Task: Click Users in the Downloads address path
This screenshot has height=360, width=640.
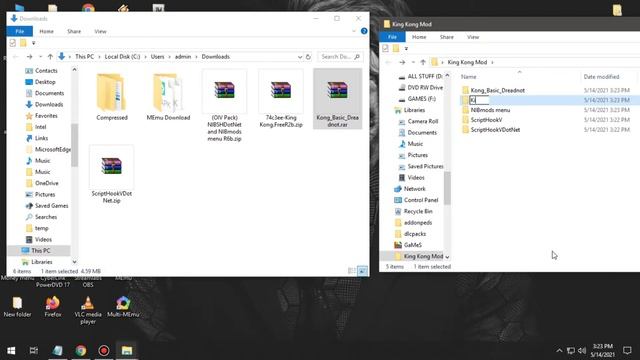Action: tap(157, 57)
